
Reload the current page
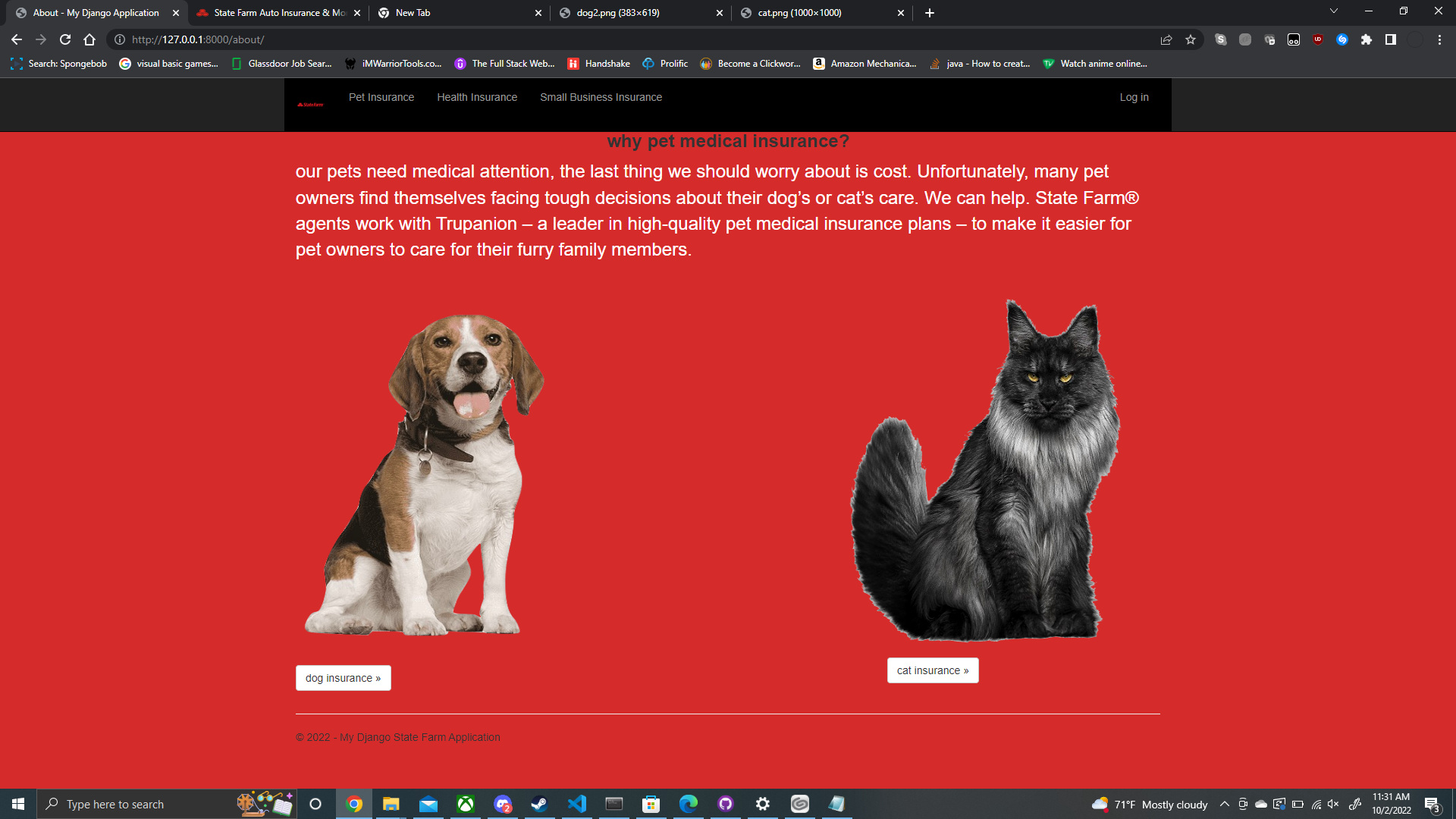point(65,39)
